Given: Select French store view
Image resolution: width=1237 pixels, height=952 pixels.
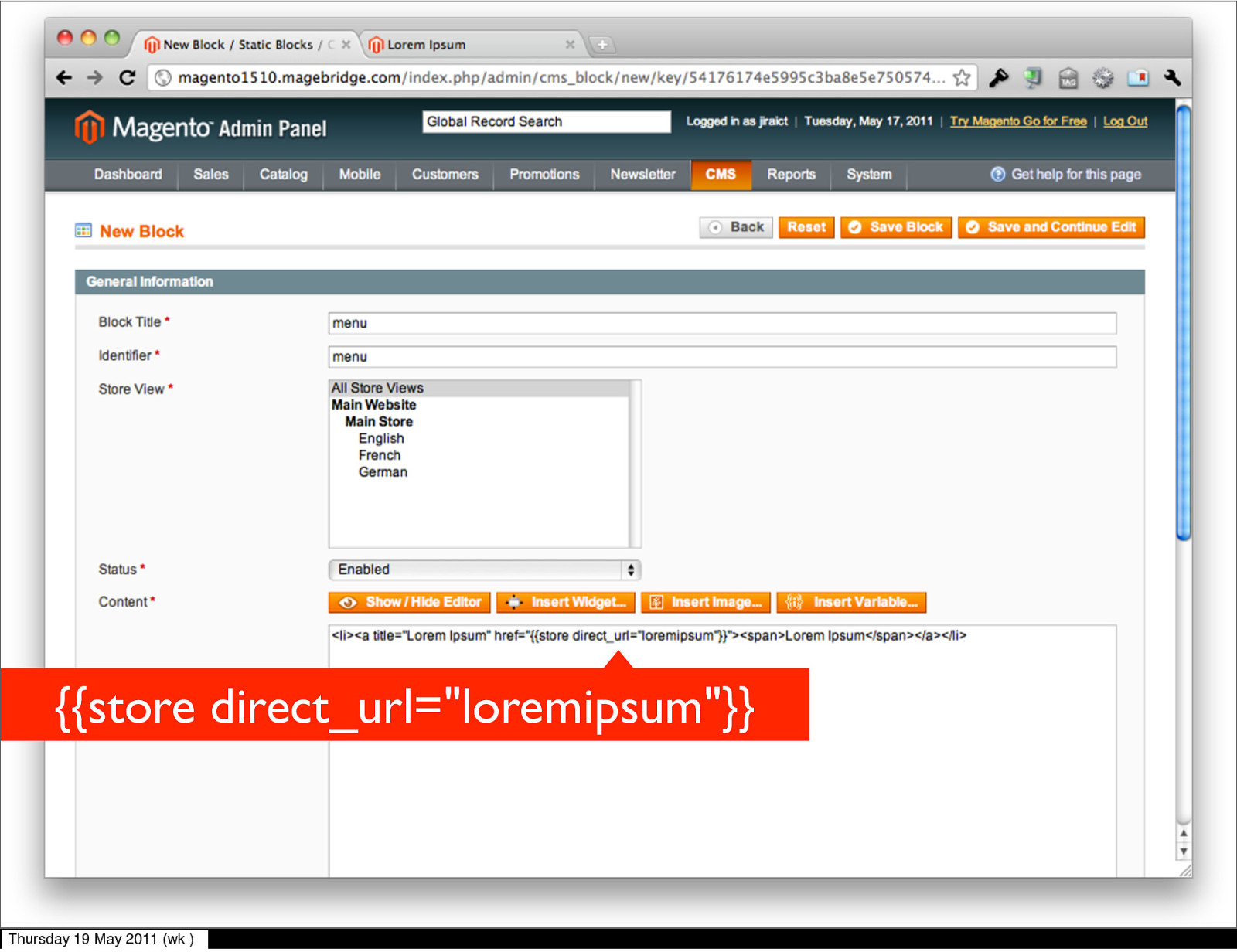Looking at the screenshot, I should 380,455.
